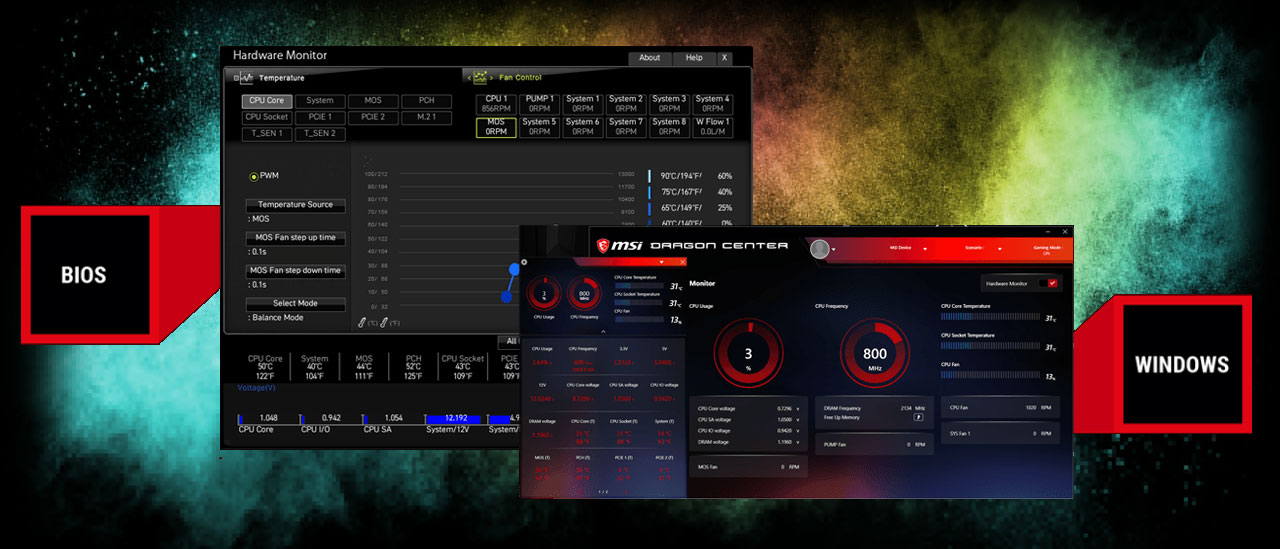
Task: Choose the System 7 fan header
Action: tap(626, 127)
